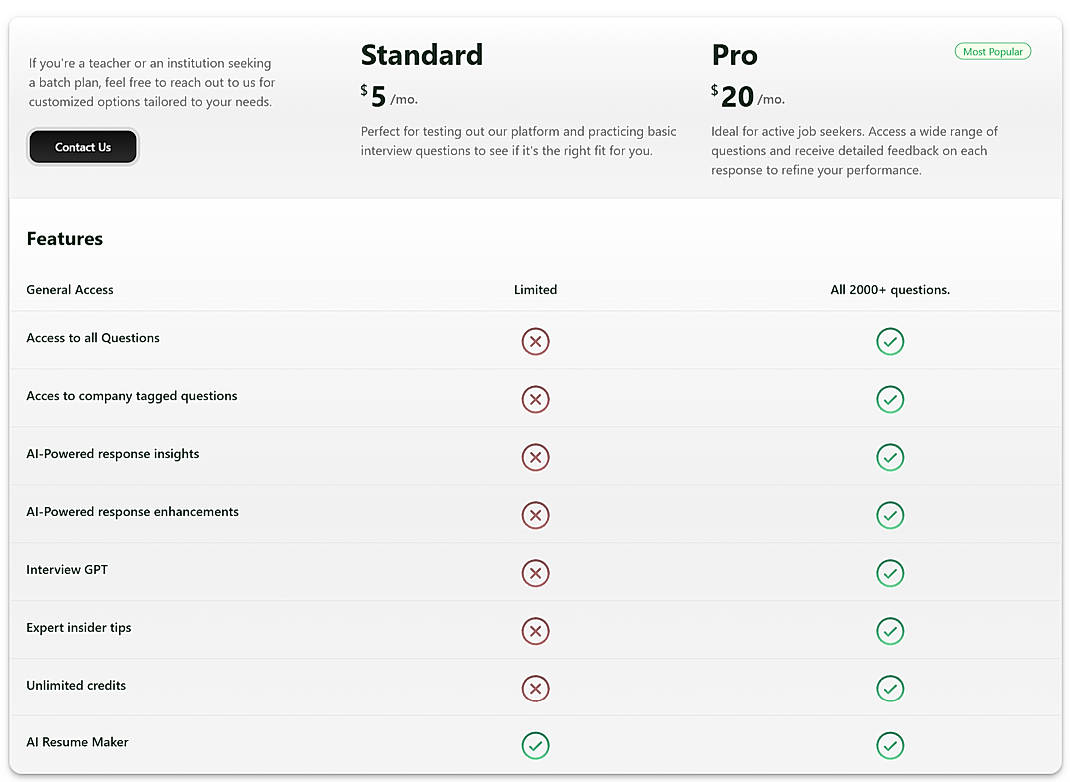Click Pro checkmark for AI Resume Maker
The image size is (1070, 782).
point(889,745)
